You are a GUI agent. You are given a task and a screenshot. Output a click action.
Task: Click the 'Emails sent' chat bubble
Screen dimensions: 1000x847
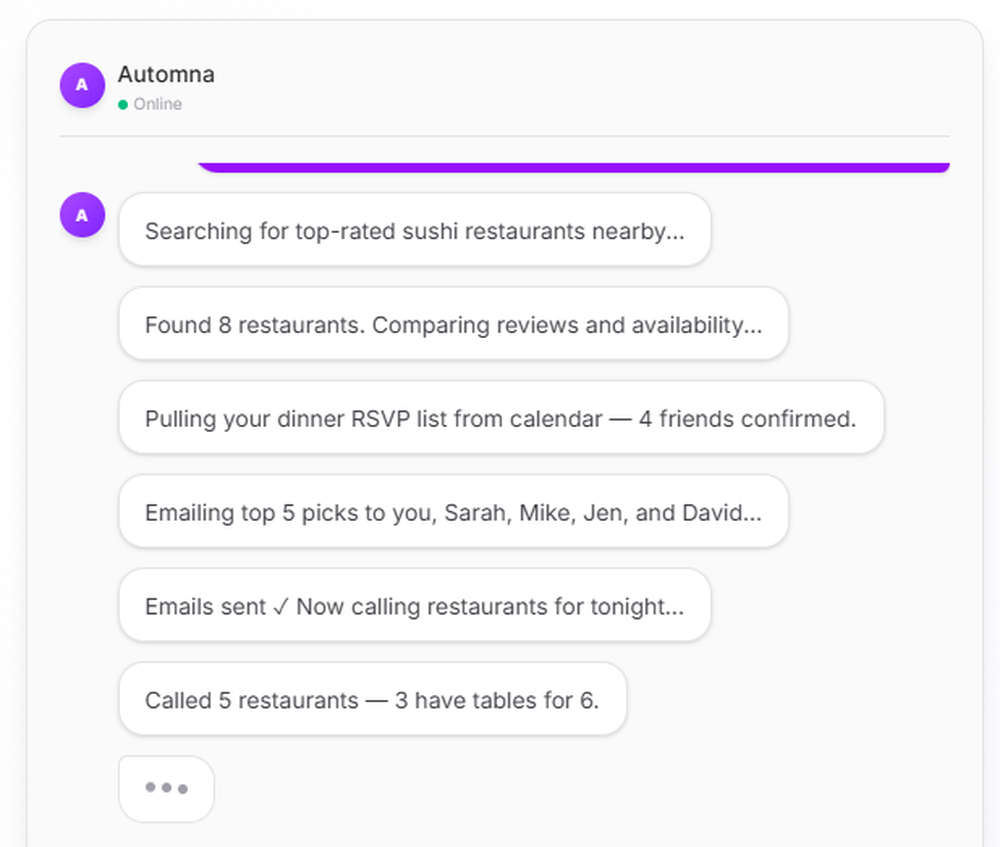coord(414,606)
